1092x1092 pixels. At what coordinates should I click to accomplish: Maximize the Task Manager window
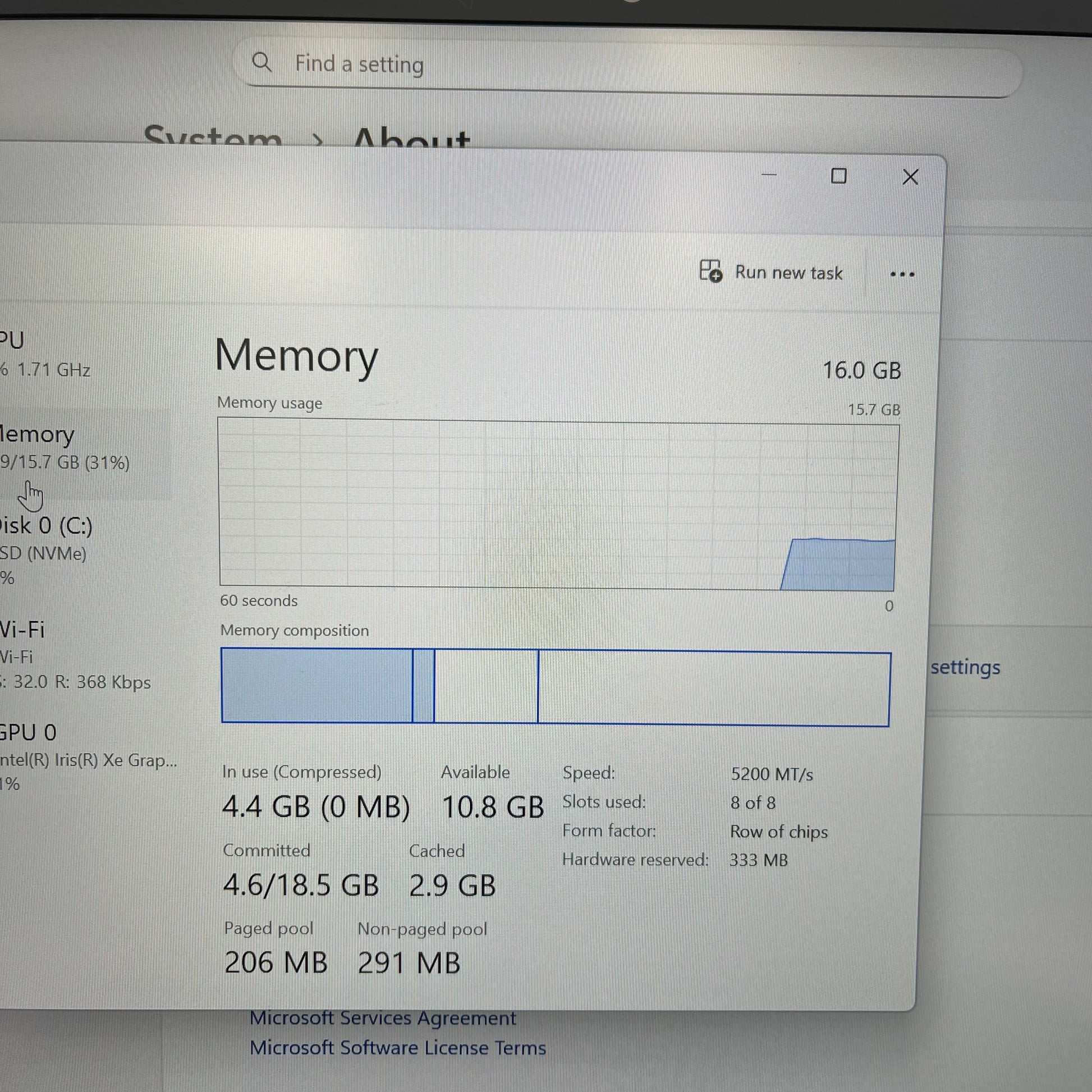click(x=838, y=176)
